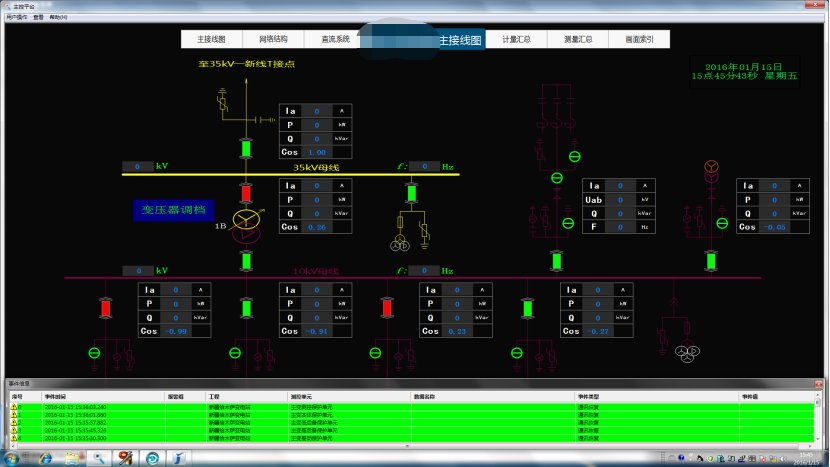
Task: Click the Cos 0.26 value beside transformer 1B
Action: click(317, 227)
